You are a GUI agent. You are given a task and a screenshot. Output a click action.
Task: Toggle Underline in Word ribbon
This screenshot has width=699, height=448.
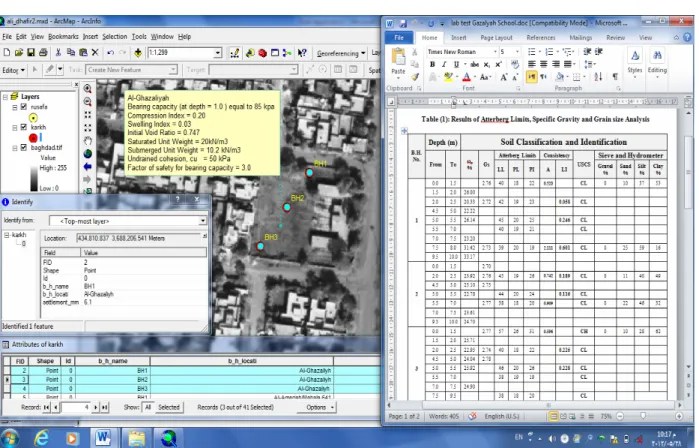[x=456, y=65]
